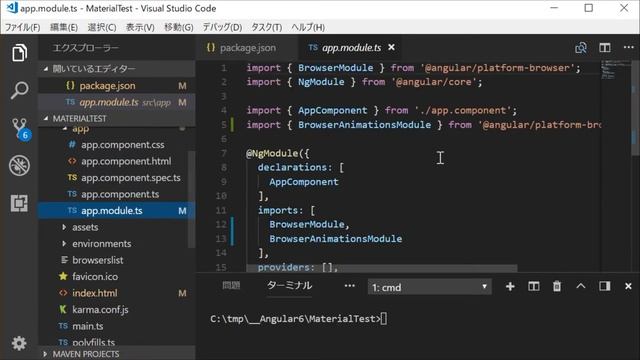Open the Manage gear settings icon

click(x=19, y=343)
